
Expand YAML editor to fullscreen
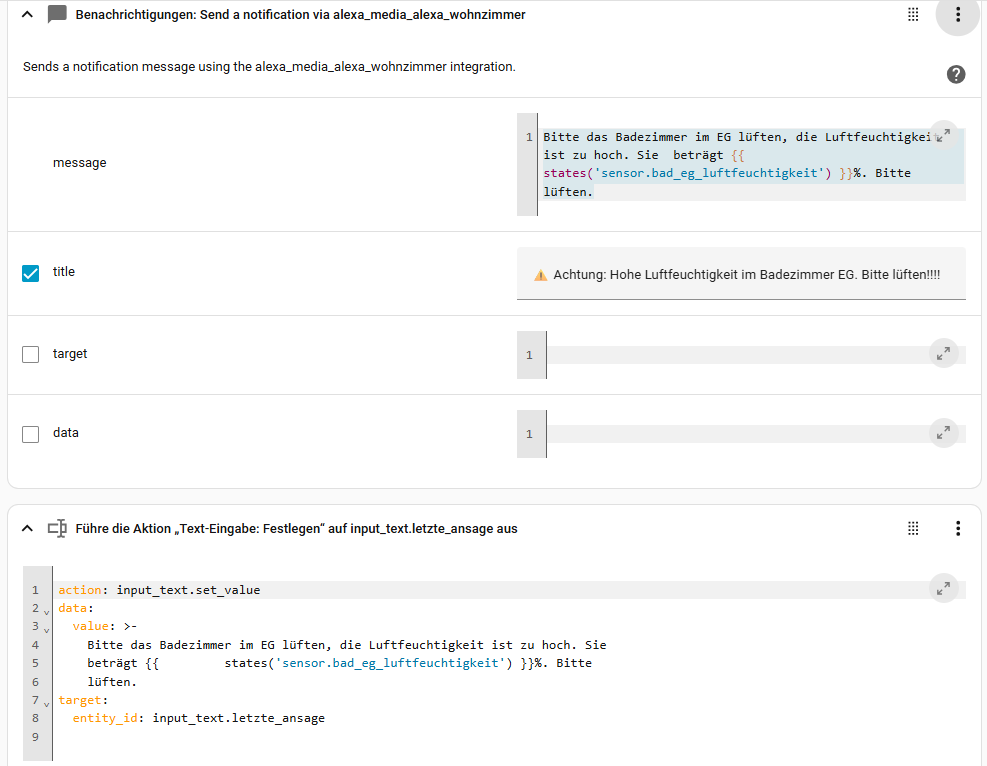click(x=943, y=589)
